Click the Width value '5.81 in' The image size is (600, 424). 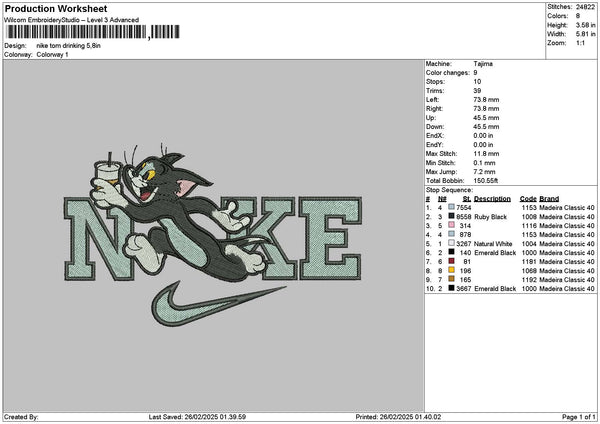click(585, 34)
